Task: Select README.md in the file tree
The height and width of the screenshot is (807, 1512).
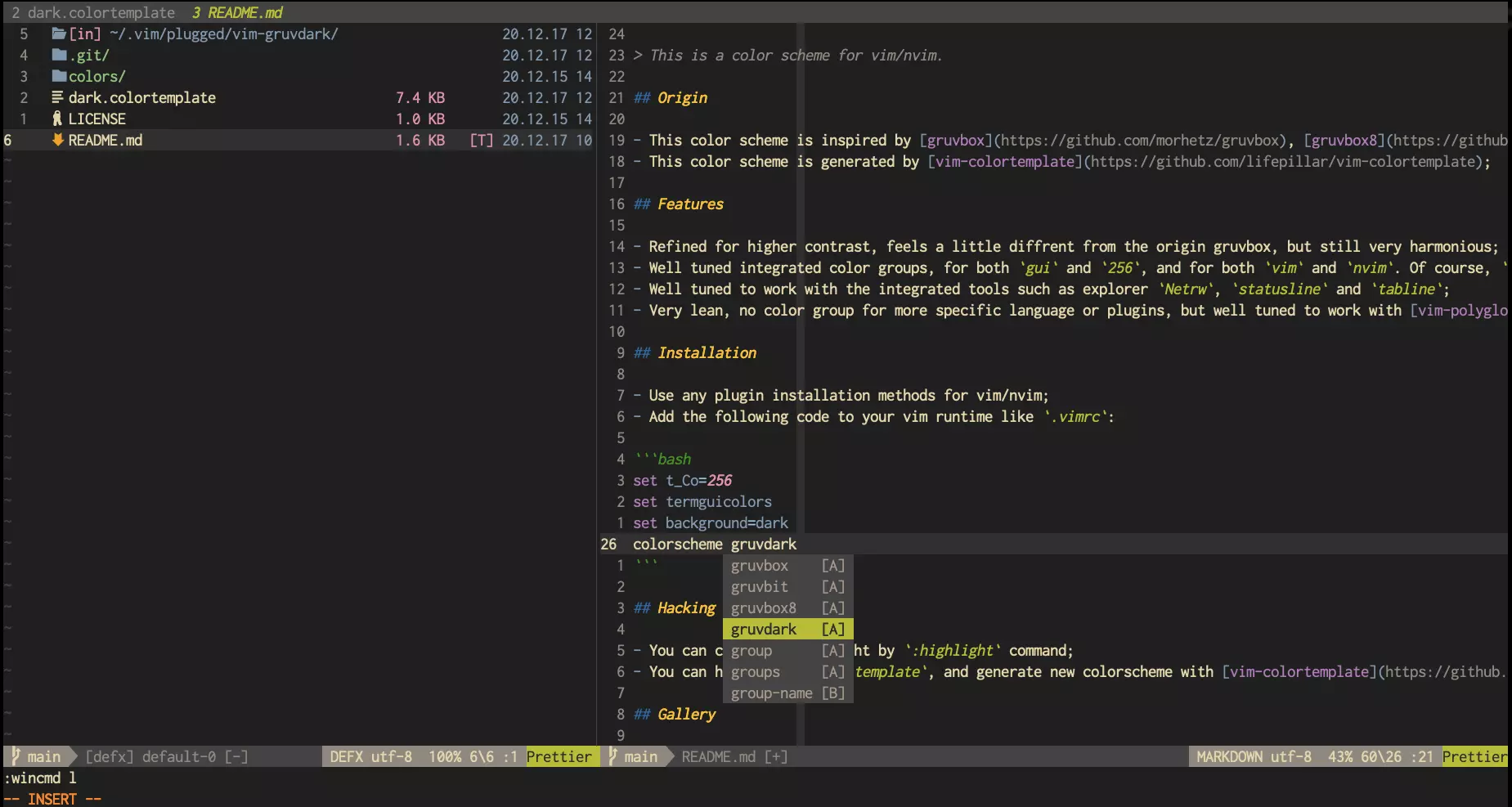Action: coord(105,141)
